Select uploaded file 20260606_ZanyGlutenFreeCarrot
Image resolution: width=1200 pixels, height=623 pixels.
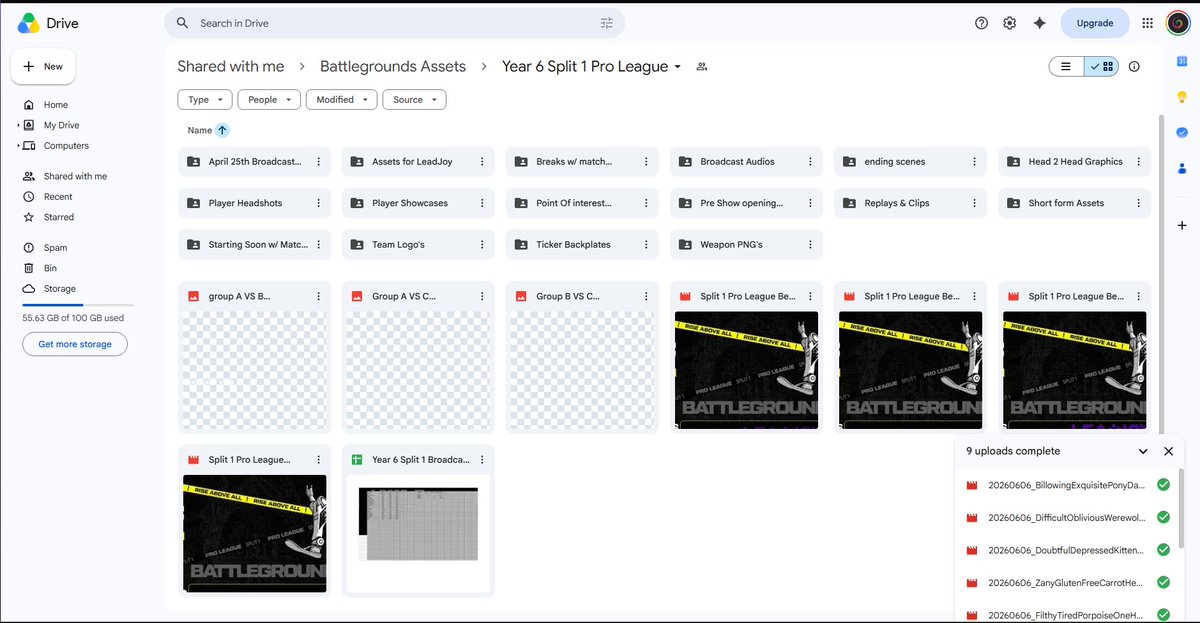point(1069,583)
